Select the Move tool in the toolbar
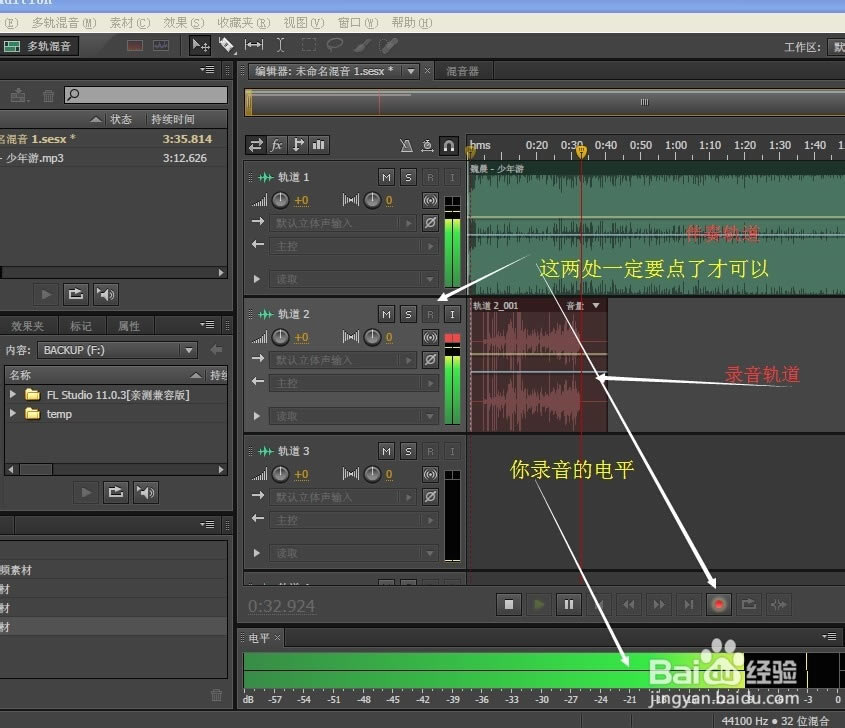The height and width of the screenshot is (728, 845). 199,45
